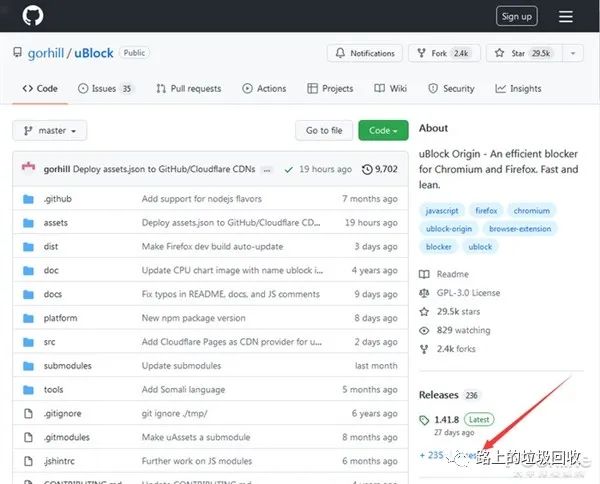Open the Wiki tab

(x=390, y=88)
